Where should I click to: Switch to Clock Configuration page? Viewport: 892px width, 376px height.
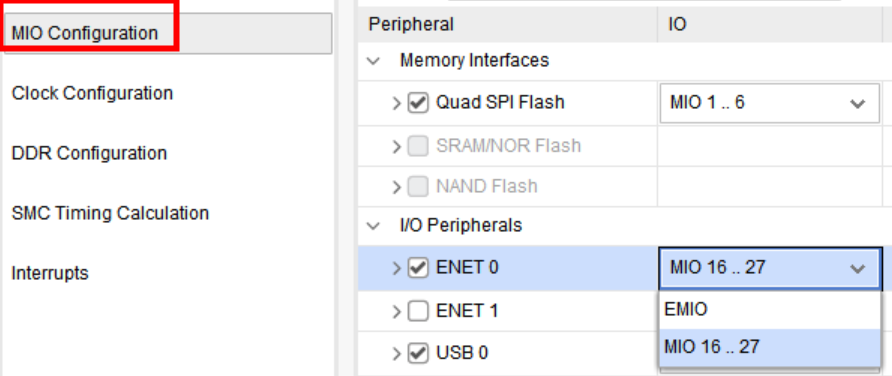click(92, 93)
